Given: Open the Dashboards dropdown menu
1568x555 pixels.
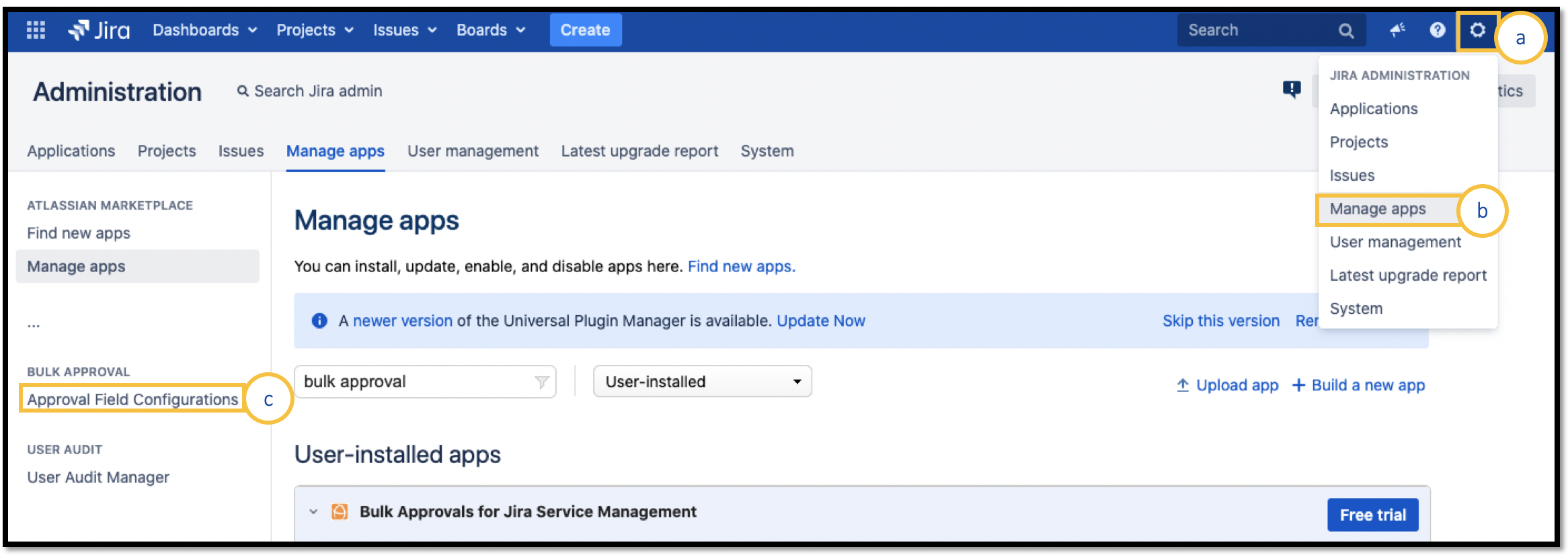Looking at the screenshot, I should [x=204, y=30].
